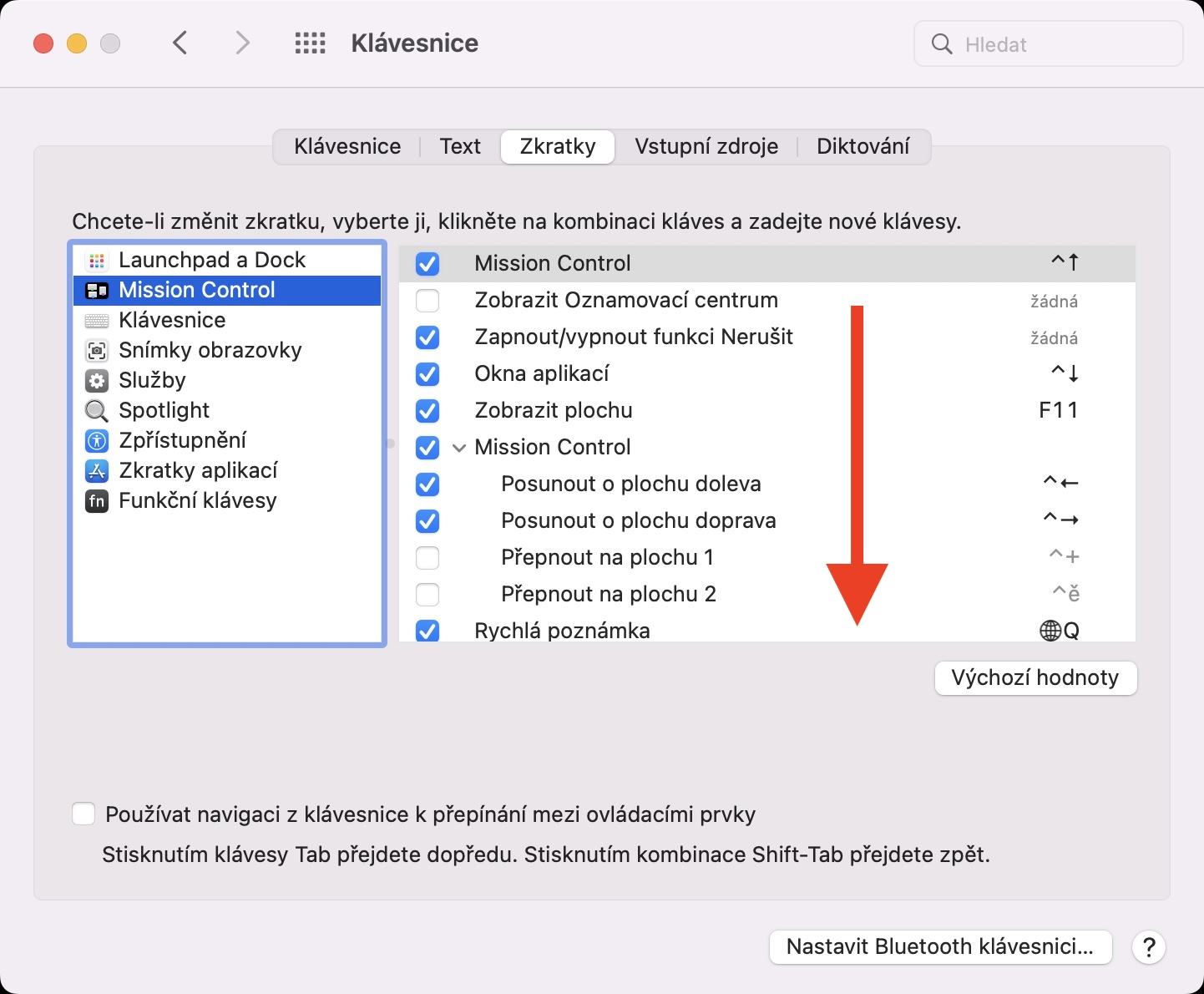The width and height of the screenshot is (1204, 994).
Task: Collapse the Mission Control disclosure chevron
Action: pyautogui.click(x=459, y=448)
